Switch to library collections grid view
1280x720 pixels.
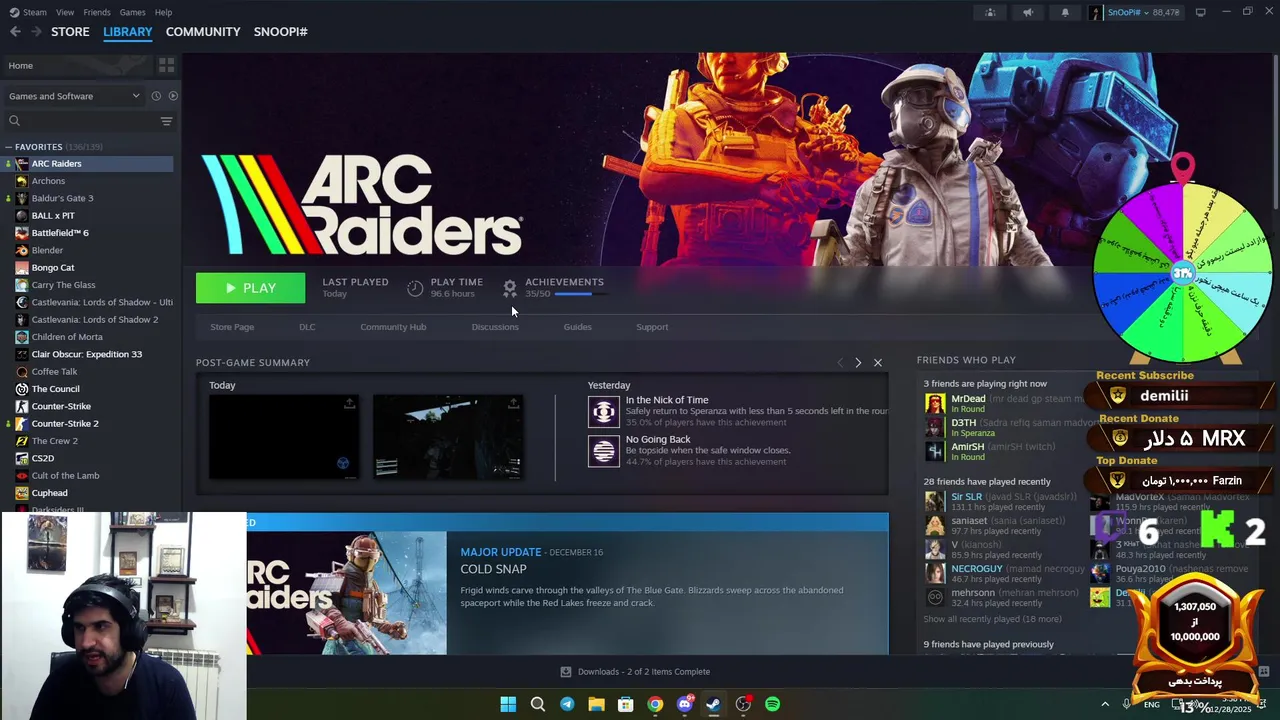click(166, 66)
